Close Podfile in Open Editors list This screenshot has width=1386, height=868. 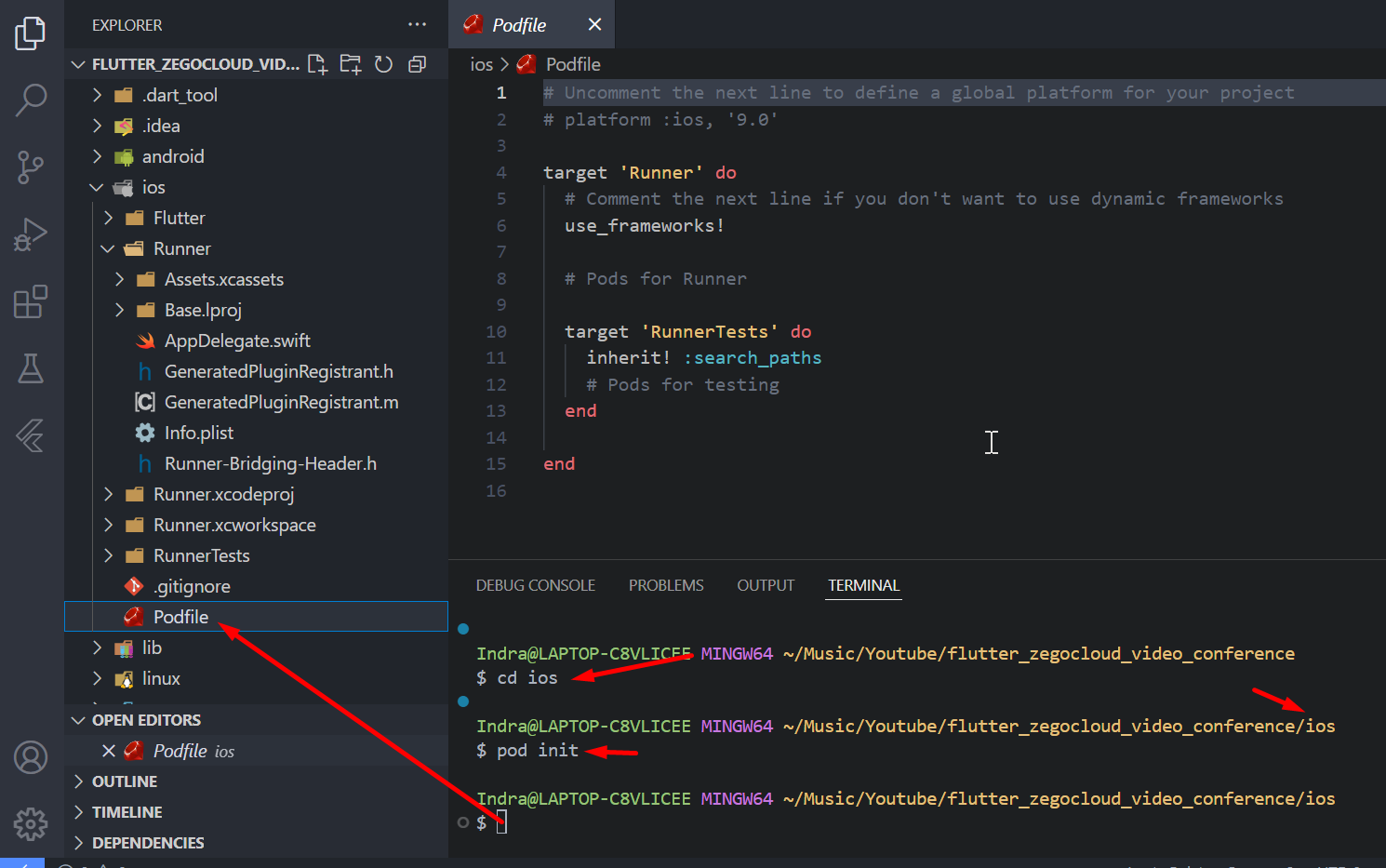[x=109, y=751]
